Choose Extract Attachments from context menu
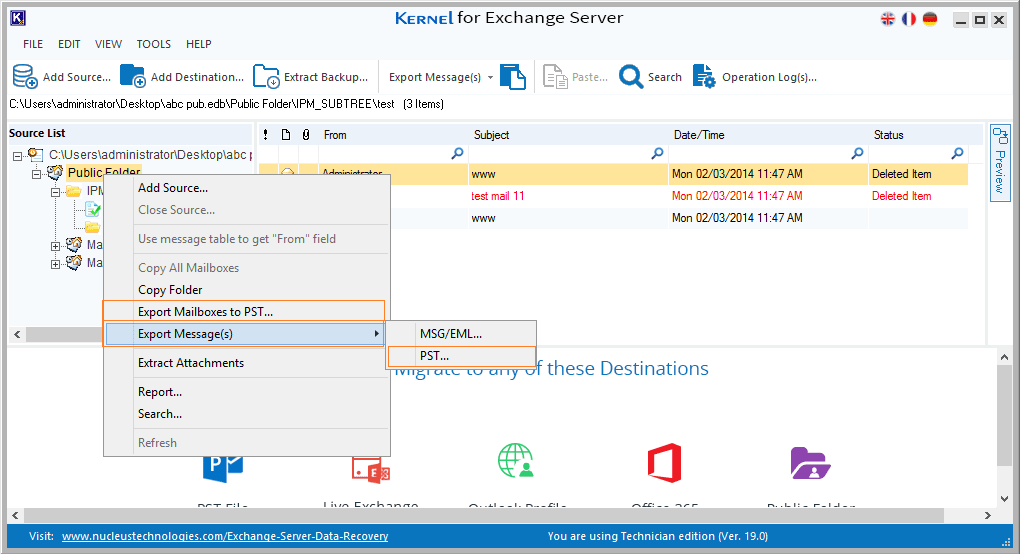 coord(247,363)
